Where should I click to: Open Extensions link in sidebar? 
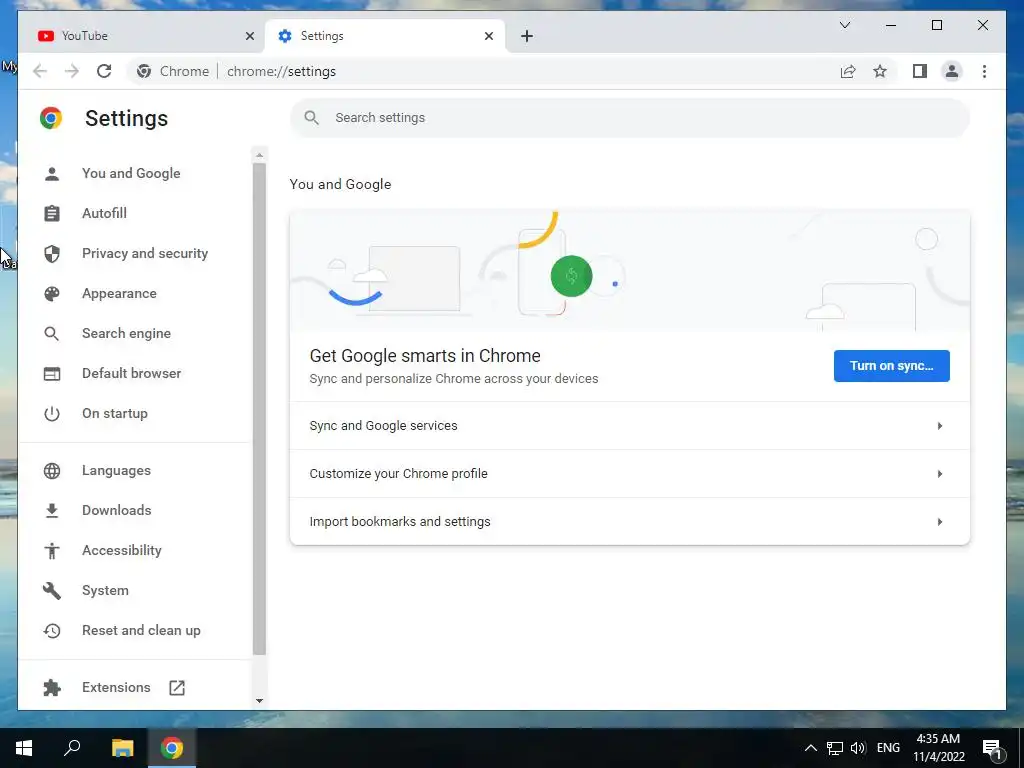click(116, 687)
